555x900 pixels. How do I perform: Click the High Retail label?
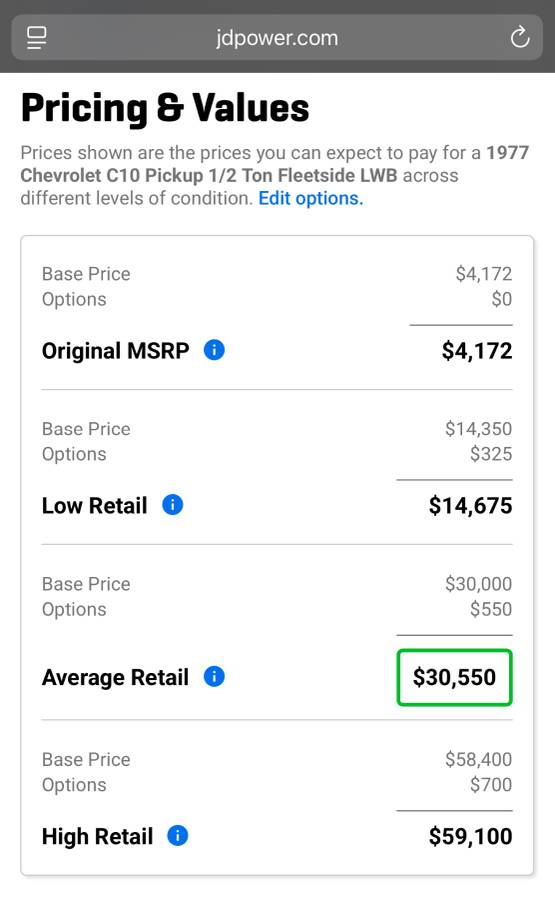pos(98,836)
